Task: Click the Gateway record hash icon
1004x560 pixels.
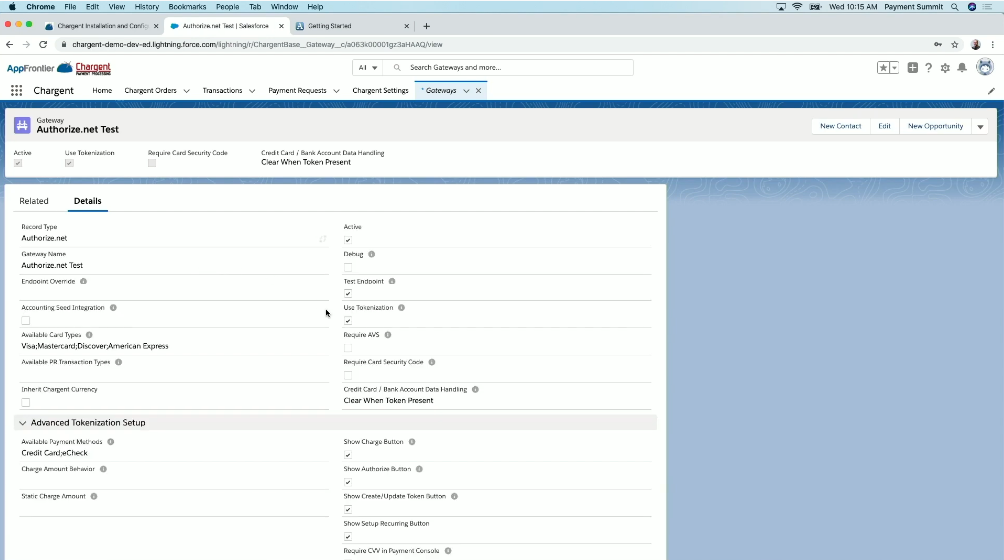Action: point(22,125)
